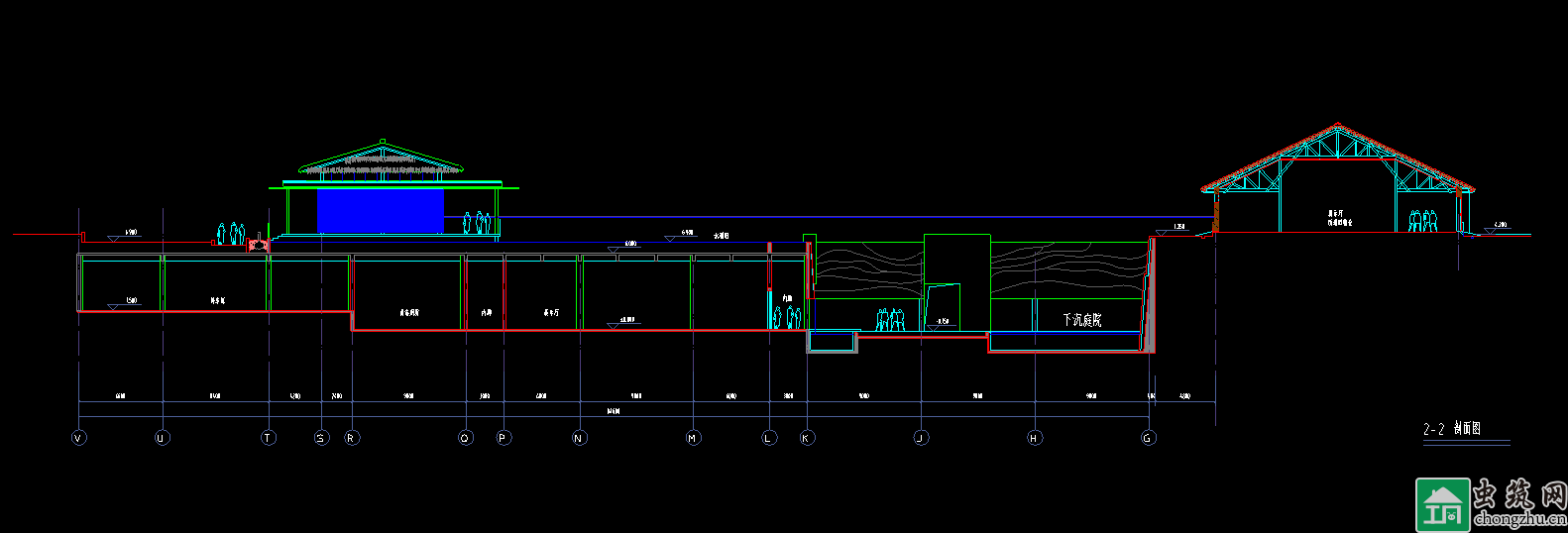Viewport: 1568px width, 533px height.
Task: Click grid axis bubble R
Action: pyautogui.click(x=352, y=438)
